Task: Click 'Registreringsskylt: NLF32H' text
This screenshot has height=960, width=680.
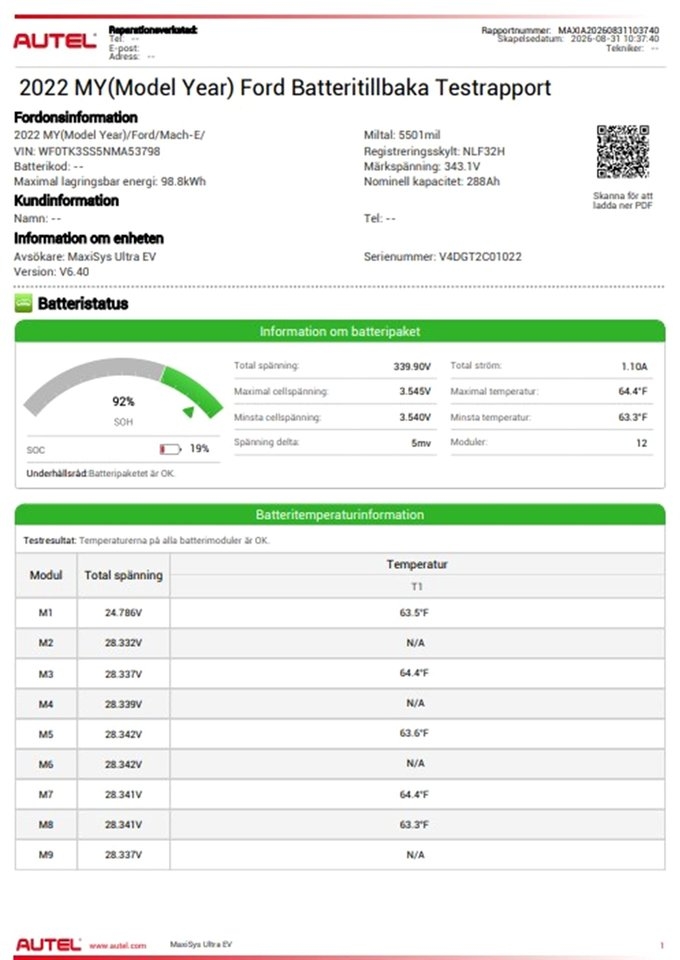Action: pos(434,151)
